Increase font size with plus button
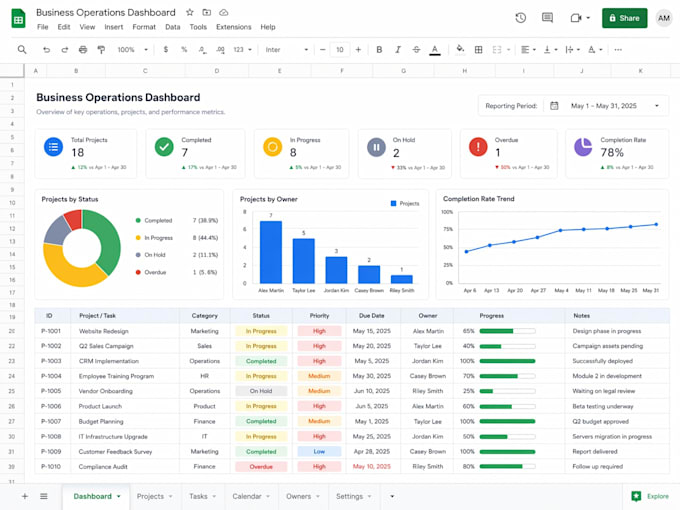Image resolution: width=680 pixels, height=510 pixels. (x=358, y=49)
